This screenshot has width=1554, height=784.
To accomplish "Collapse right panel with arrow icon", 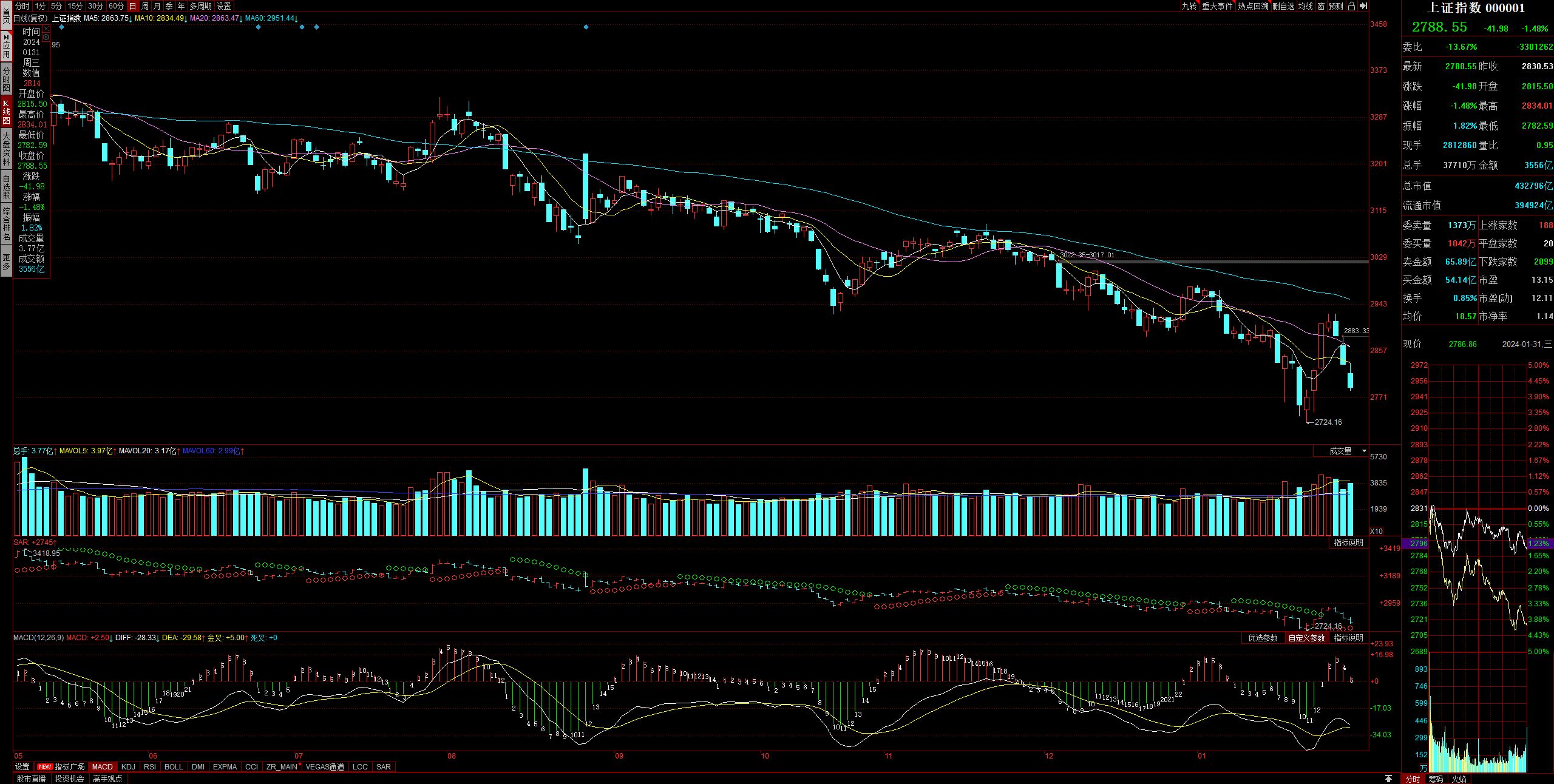I will 1363,6.
